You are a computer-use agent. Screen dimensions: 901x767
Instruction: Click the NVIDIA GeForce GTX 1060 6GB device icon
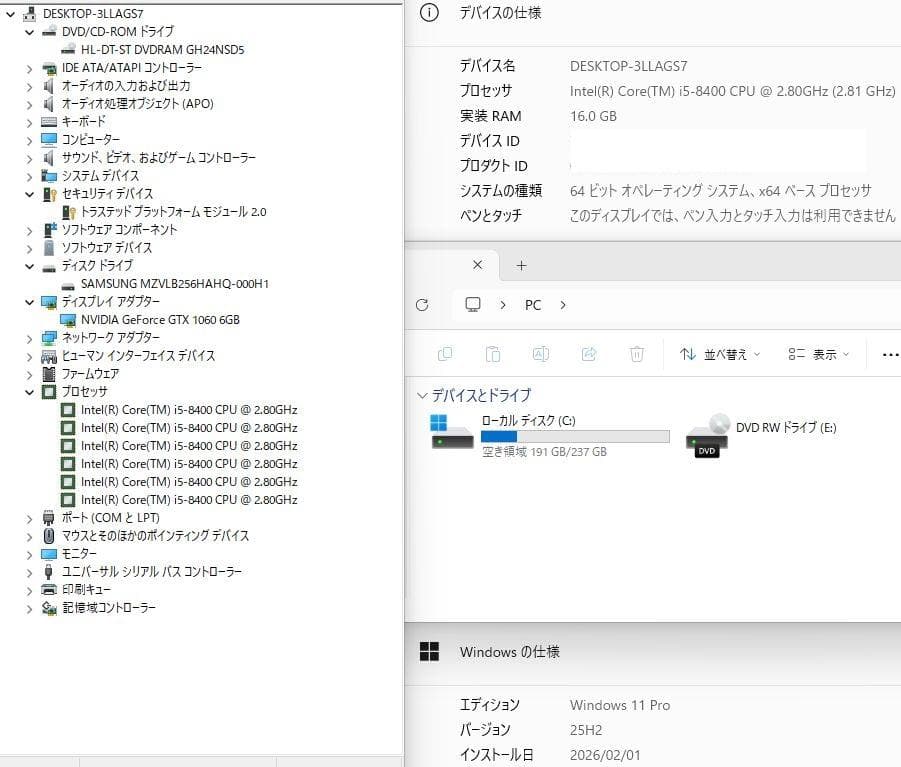68,320
